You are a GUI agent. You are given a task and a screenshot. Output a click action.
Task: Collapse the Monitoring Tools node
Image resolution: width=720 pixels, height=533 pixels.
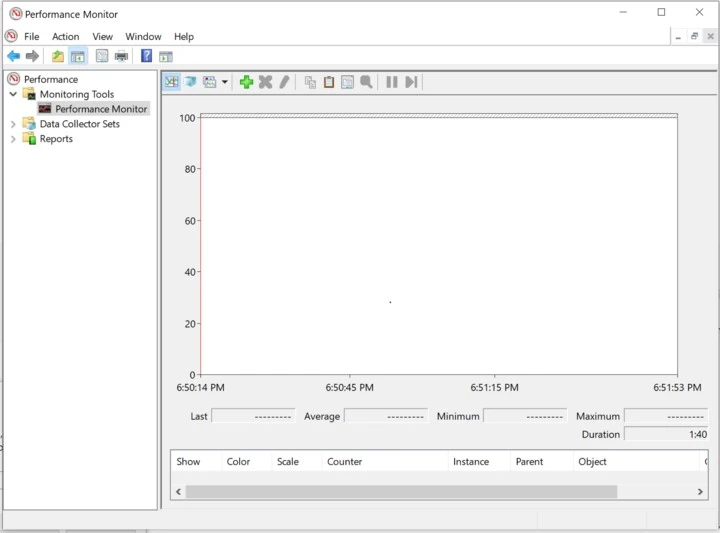coord(13,94)
